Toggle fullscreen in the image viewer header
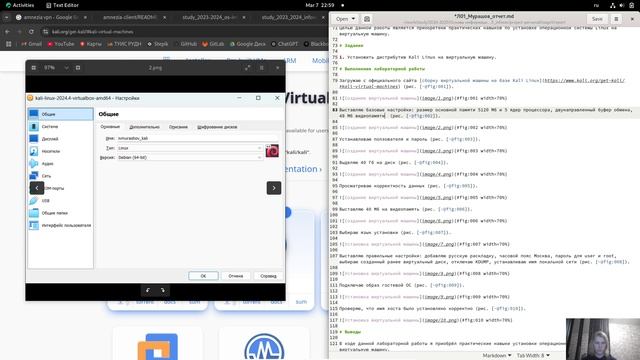Screen dimensions: 640x360 [247, 68]
